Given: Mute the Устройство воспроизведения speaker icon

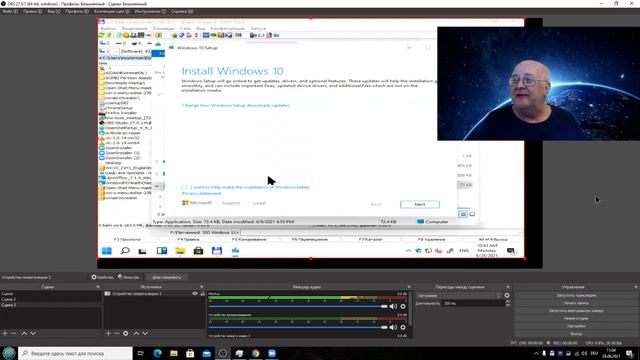Looking at the screenshot, I should [393, 327].
